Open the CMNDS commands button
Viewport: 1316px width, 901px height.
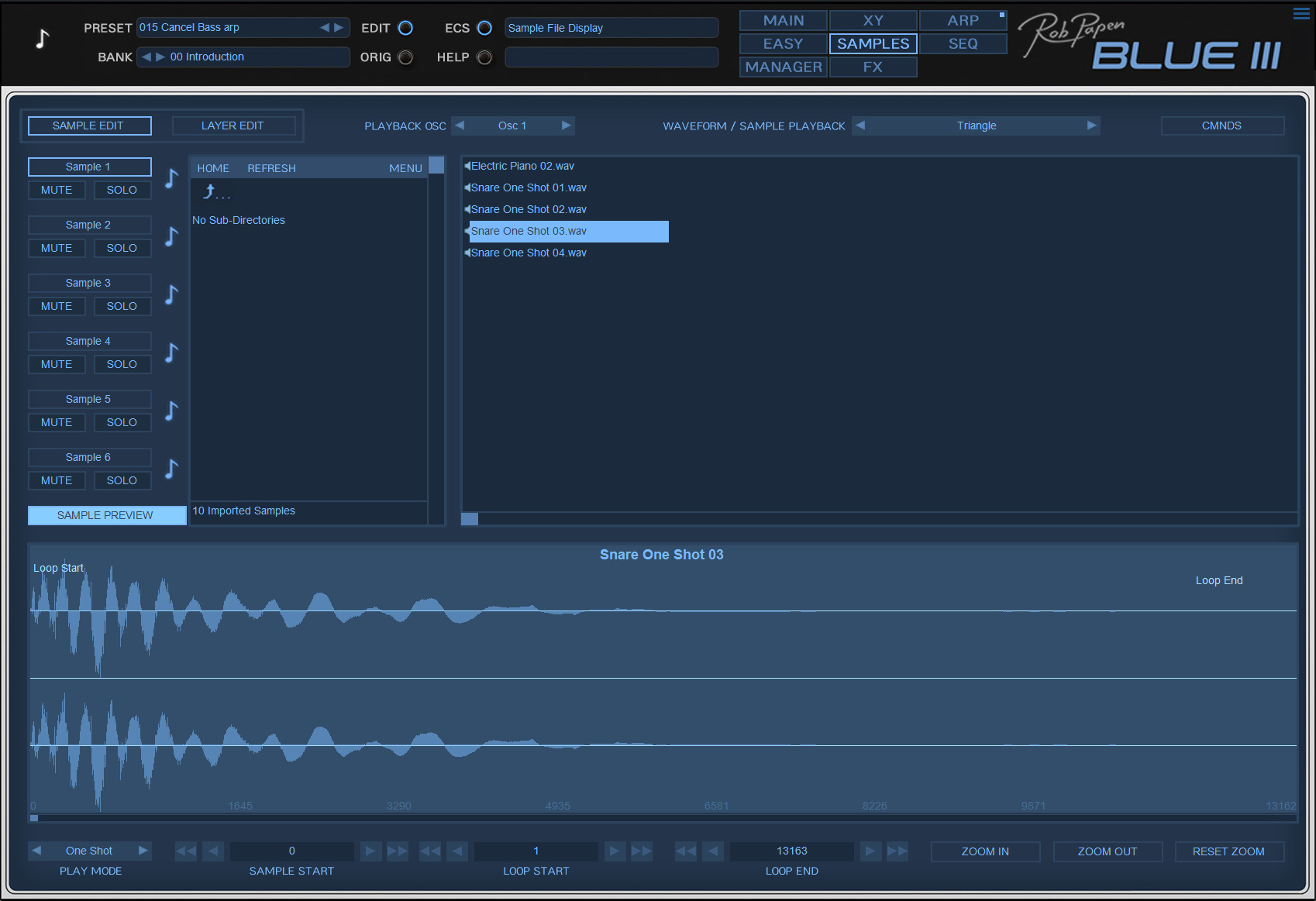point(1222,126)
